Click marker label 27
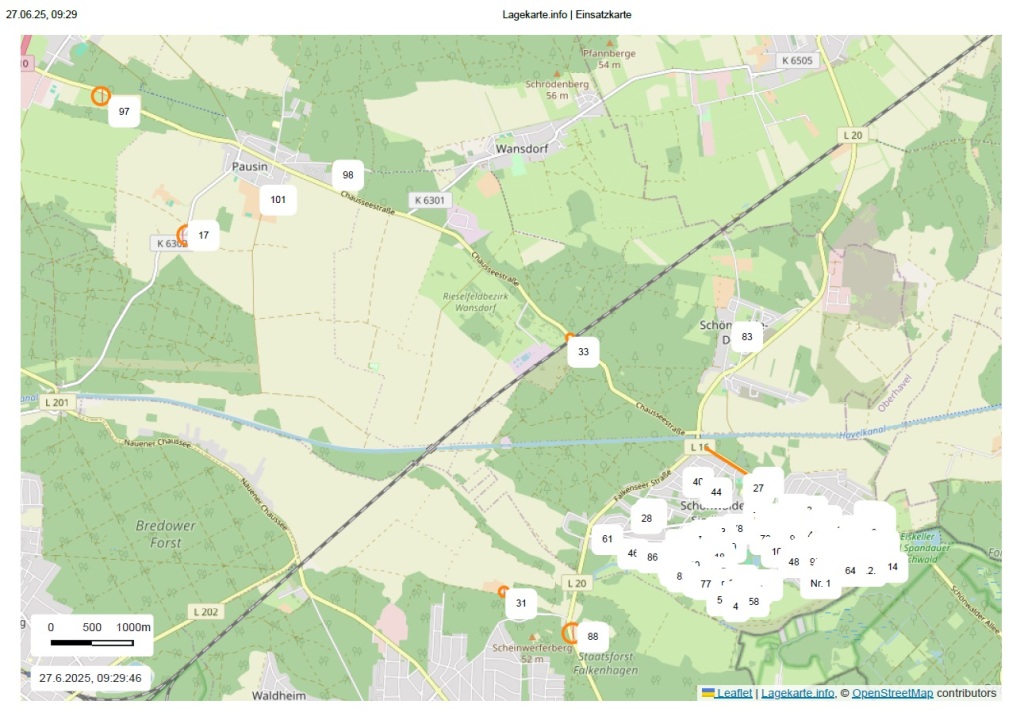The image size is (1024, 716). tap(758, 488)
